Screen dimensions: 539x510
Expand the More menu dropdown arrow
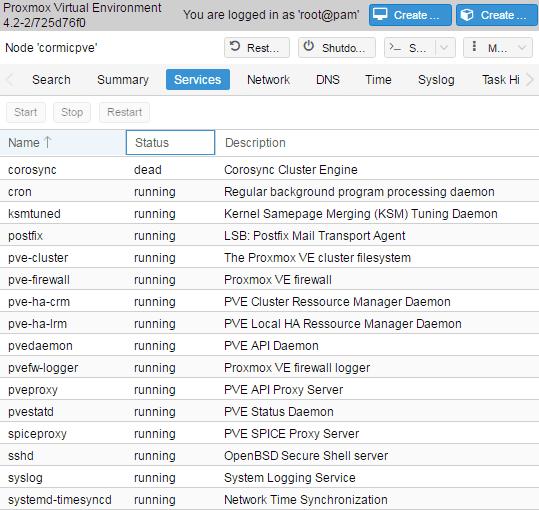522,47
